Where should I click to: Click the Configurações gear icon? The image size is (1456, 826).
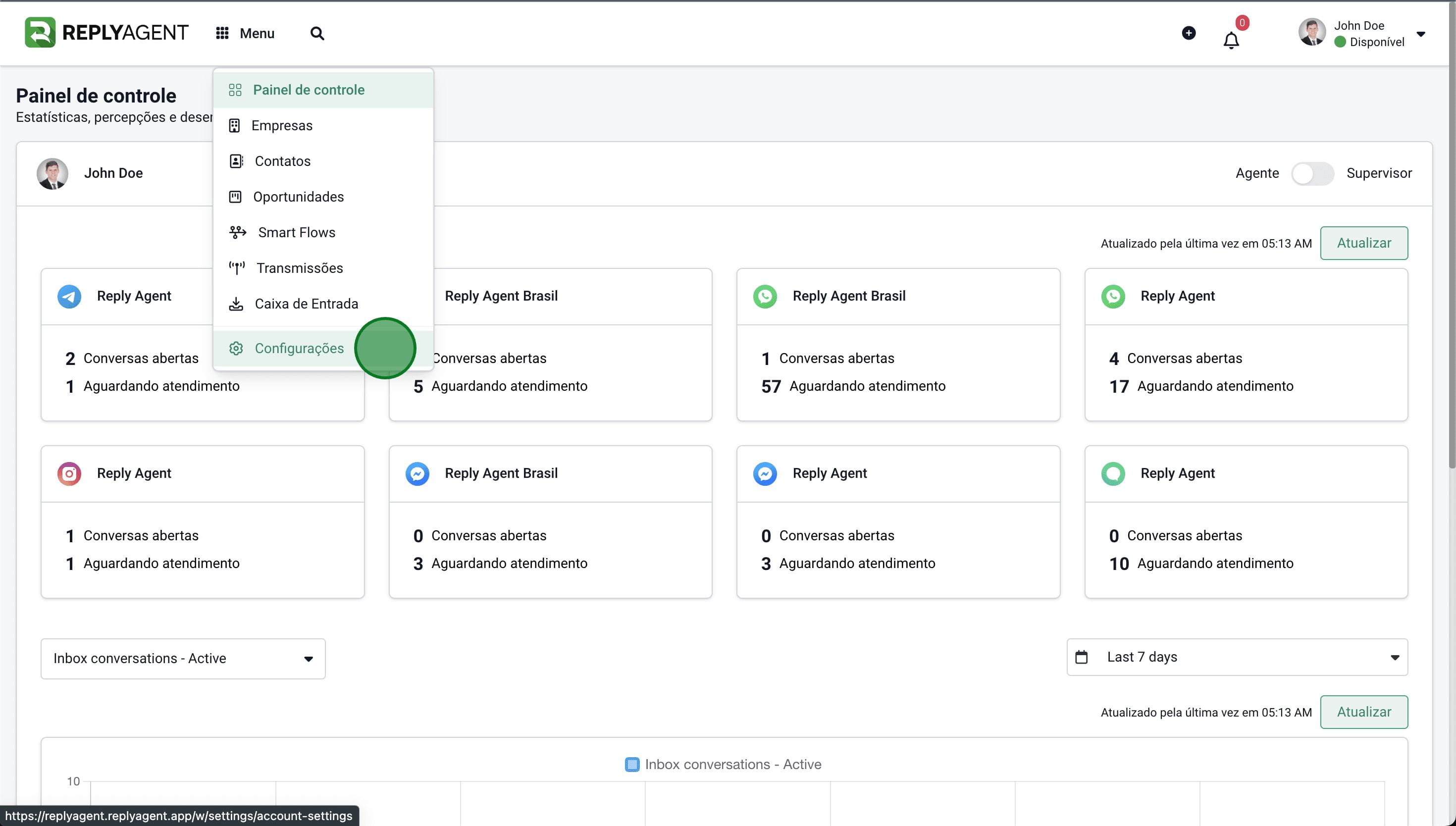click(x=236, y=348)
